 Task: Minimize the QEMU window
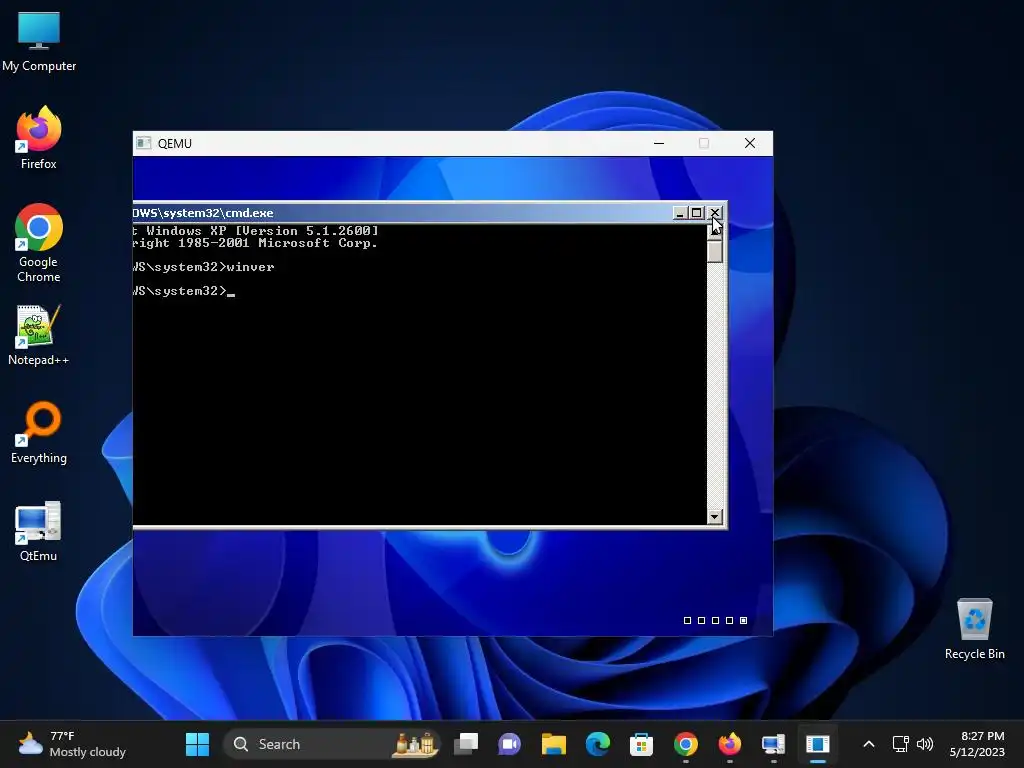[659, 143]
